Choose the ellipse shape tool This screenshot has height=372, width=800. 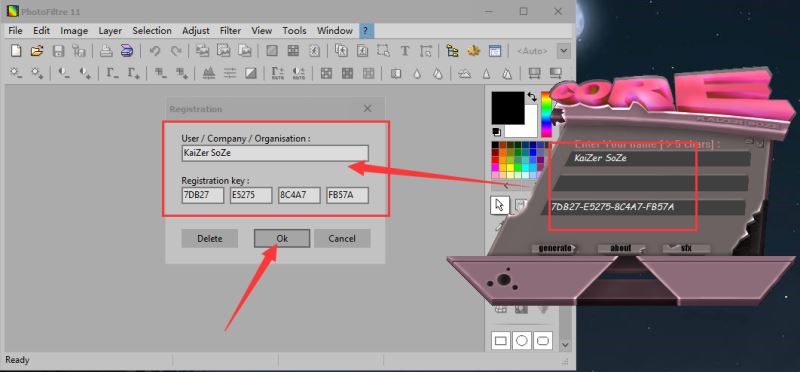[x=521, y=340]
